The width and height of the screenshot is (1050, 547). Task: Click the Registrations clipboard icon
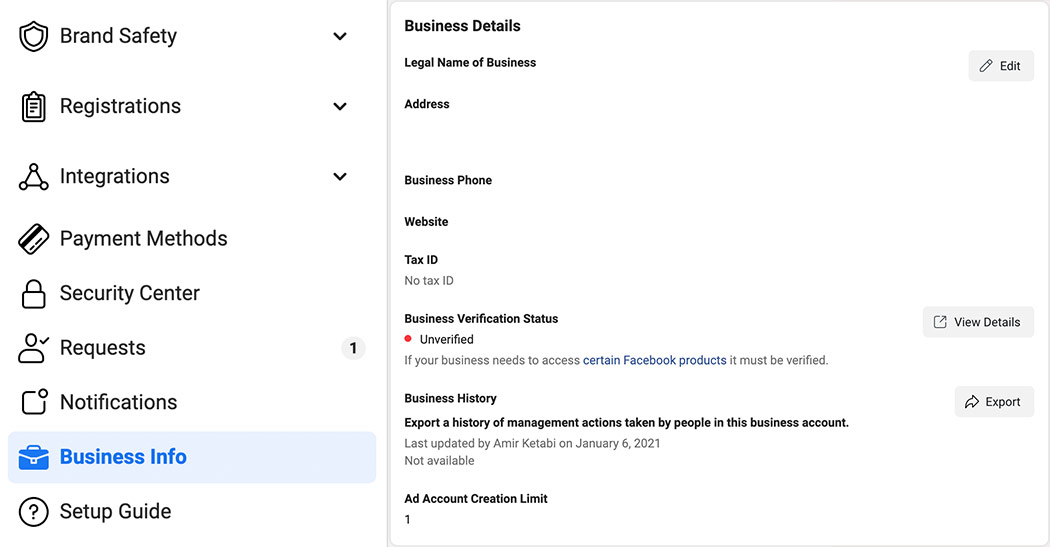(x=33, y=106)
